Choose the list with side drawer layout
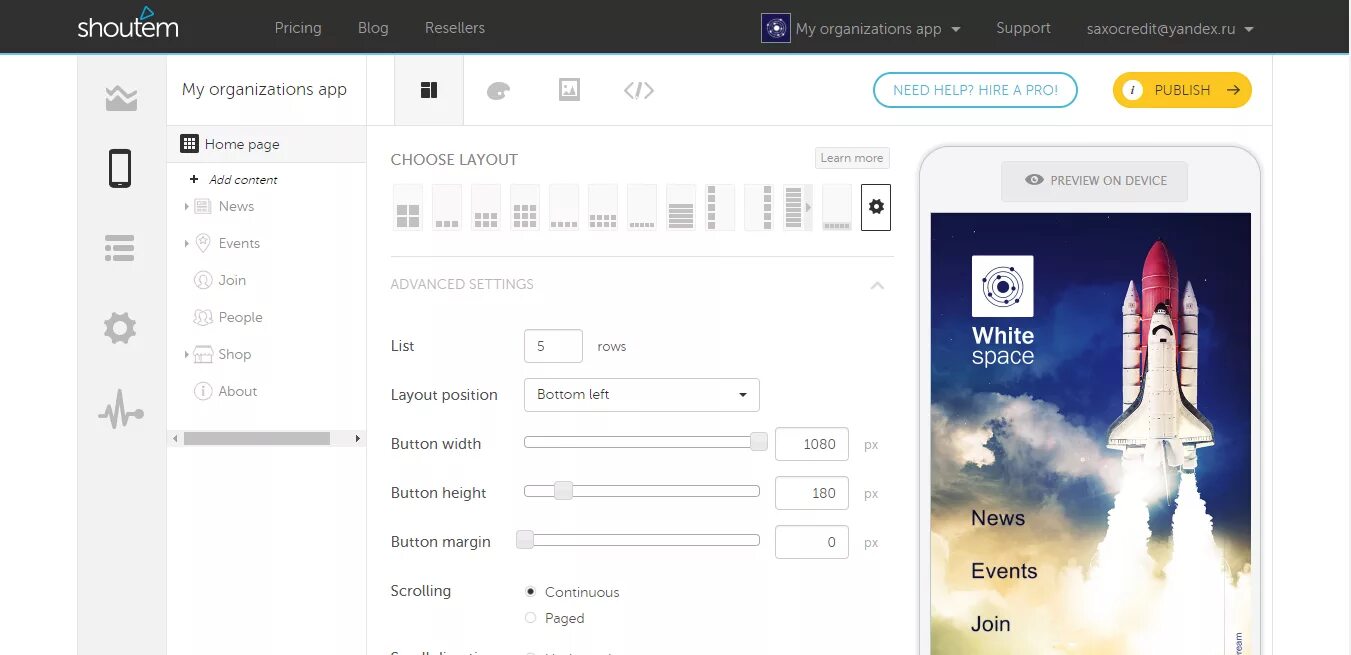1351x655 pixels. pos(798,207)
